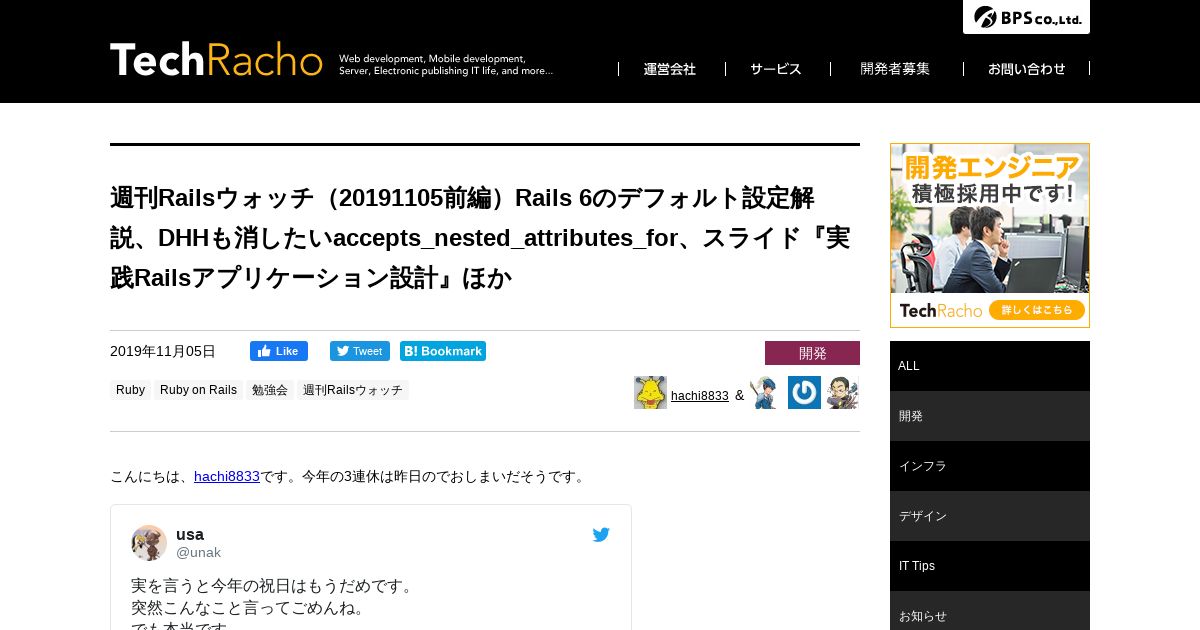Select the 開発 sidebar category

[x=990, y=416]
